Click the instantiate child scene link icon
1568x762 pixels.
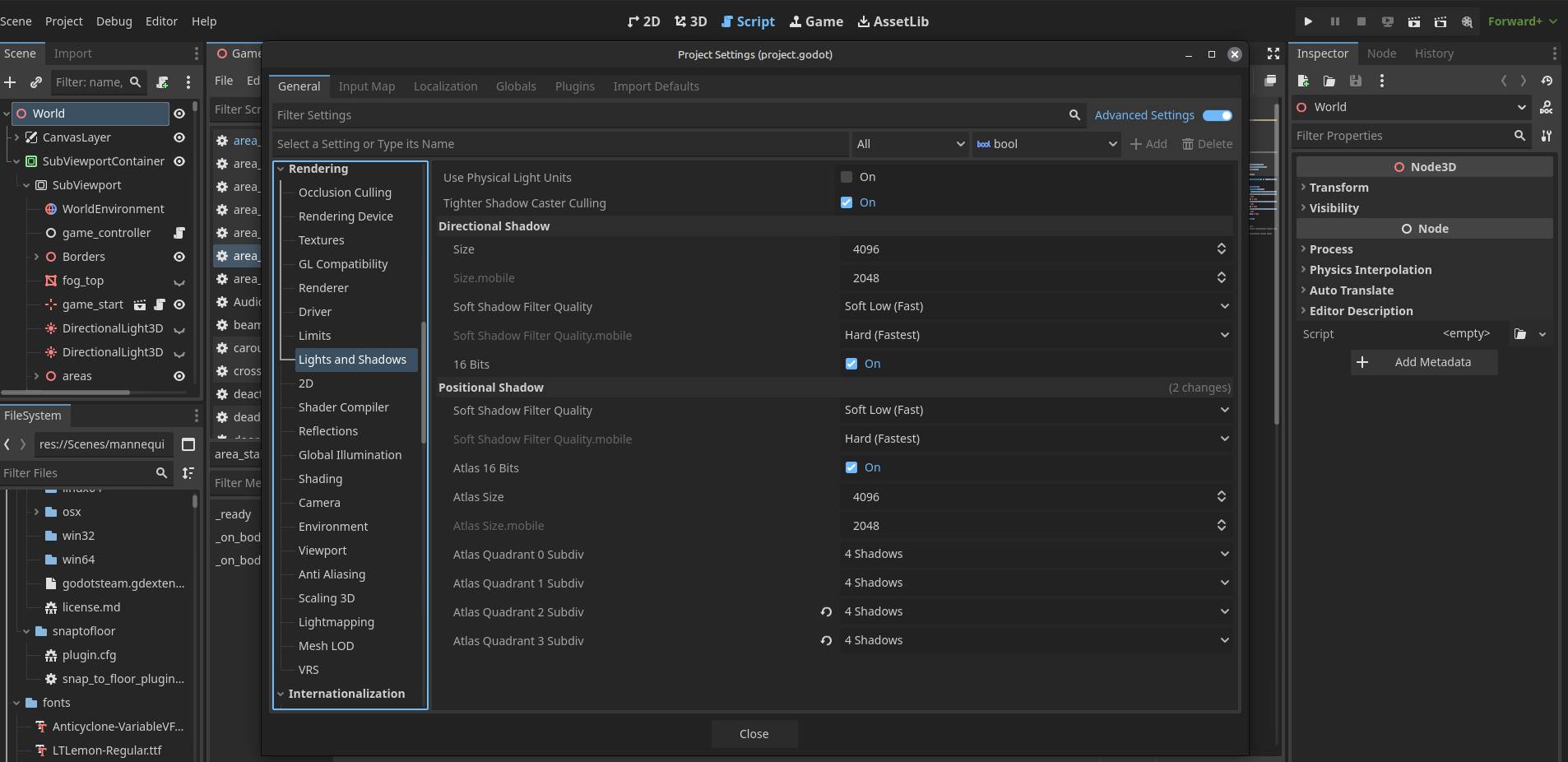tap(36, 82)
